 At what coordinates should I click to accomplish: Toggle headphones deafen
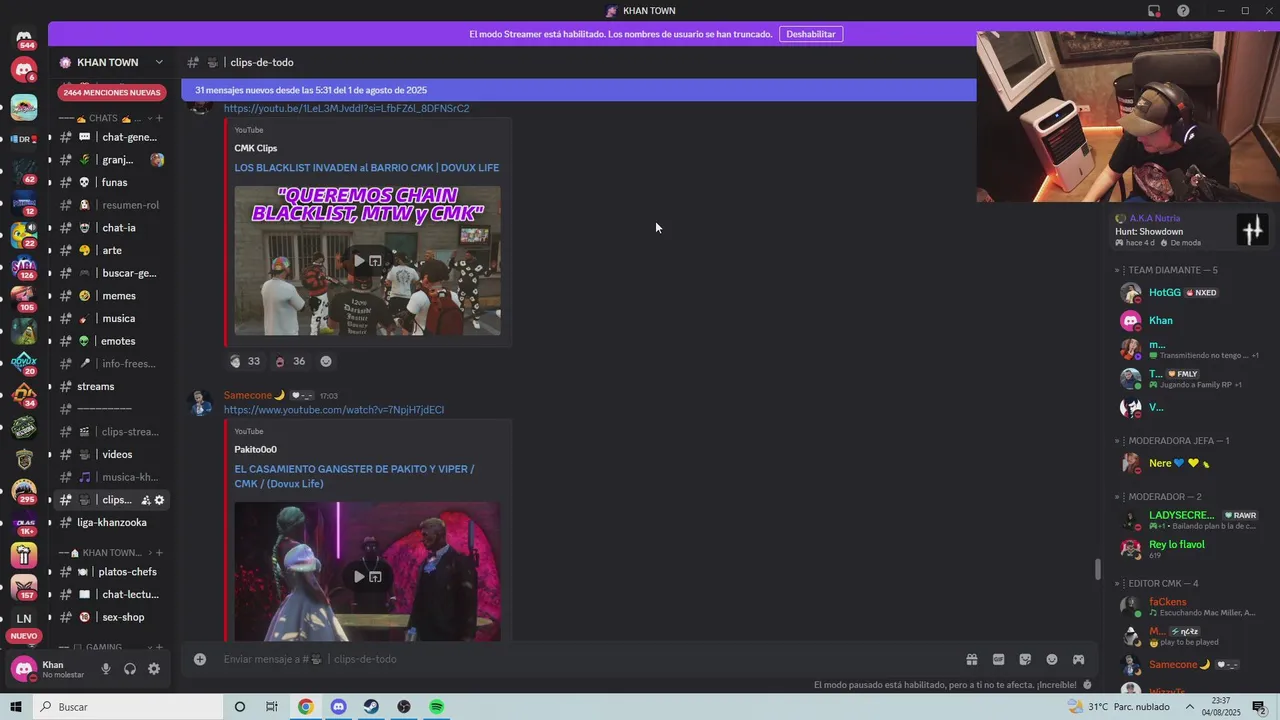pos(130,669)
